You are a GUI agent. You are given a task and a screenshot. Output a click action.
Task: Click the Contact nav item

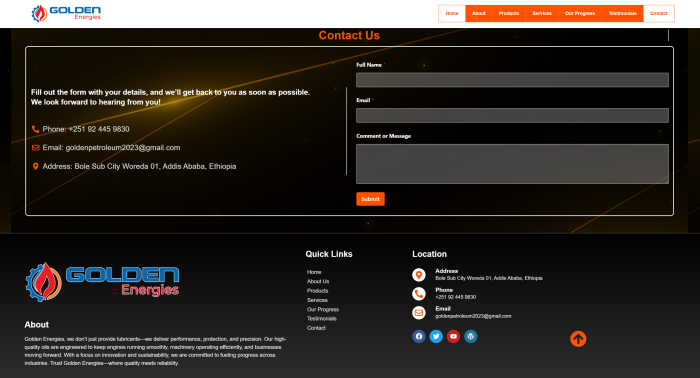click(x=658, y=13)
